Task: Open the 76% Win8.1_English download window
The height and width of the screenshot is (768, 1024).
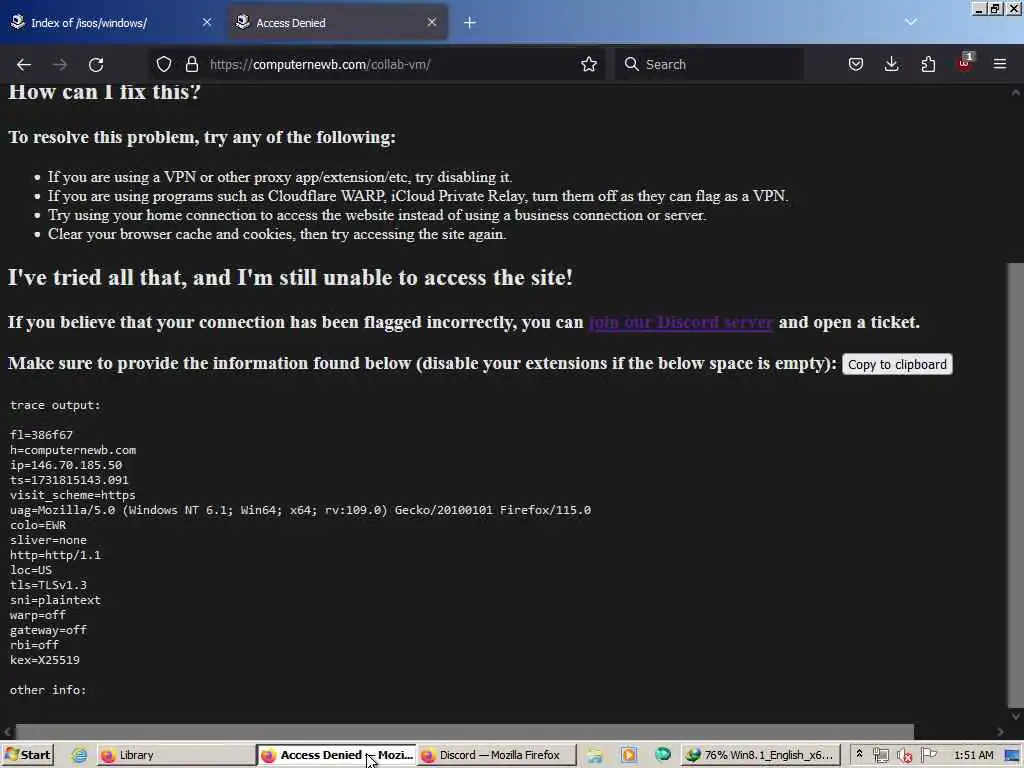Action: point(760,755)
